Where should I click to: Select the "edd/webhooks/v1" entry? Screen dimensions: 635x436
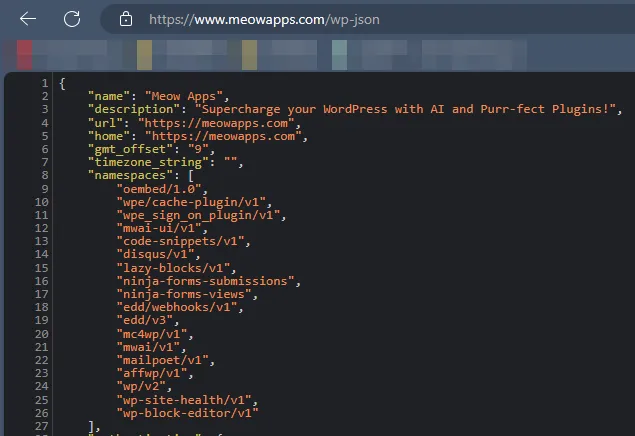coord(177,307)
